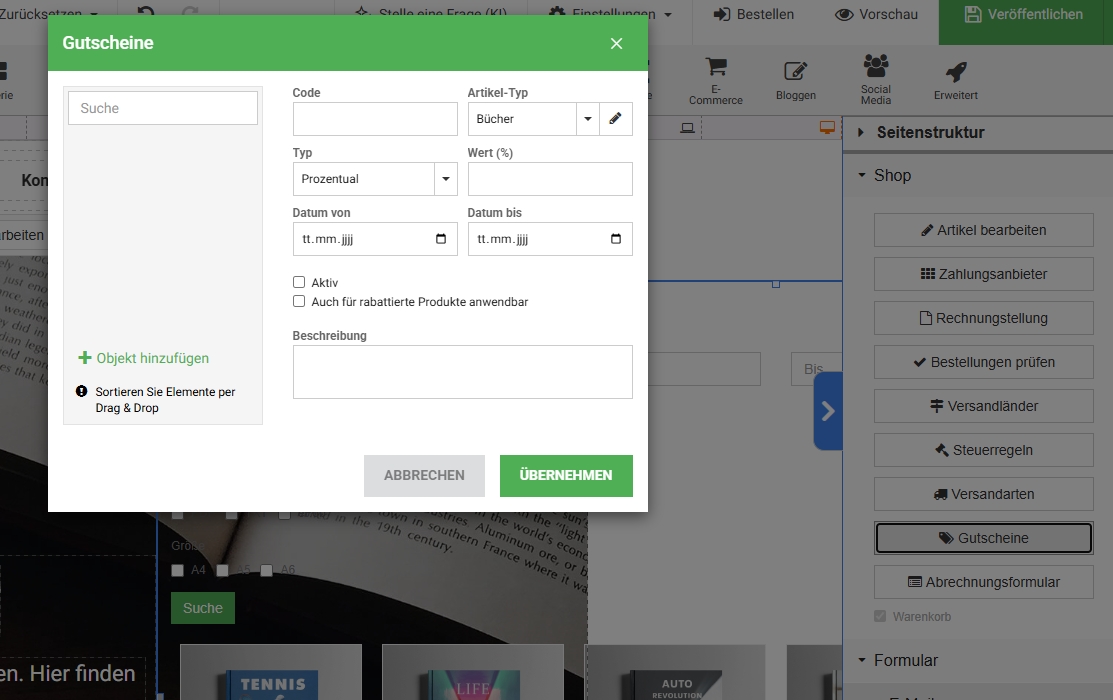Click the undo arrow in top bar

146,14
